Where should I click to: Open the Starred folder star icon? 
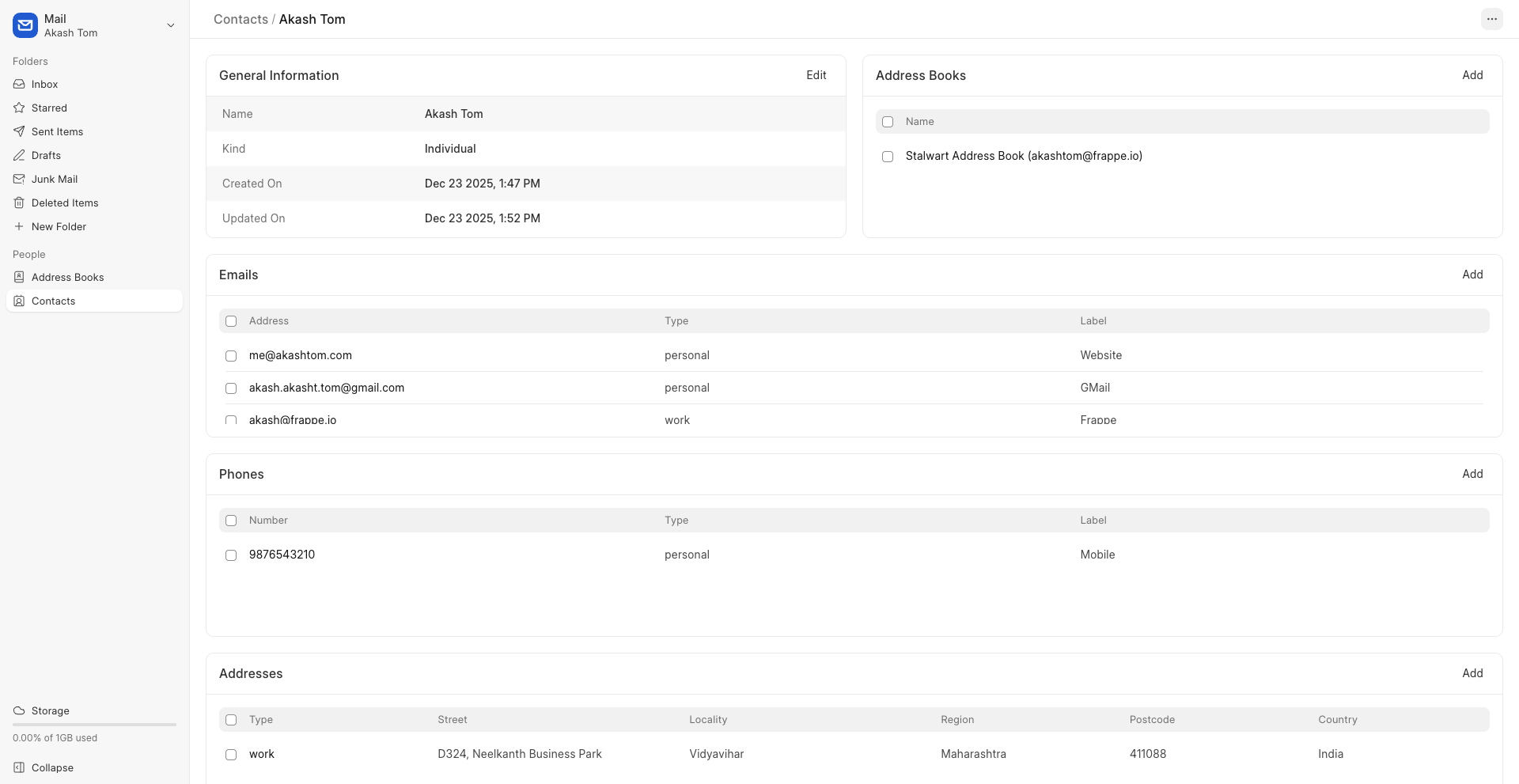pyautogui.click(x=19, y=108)
